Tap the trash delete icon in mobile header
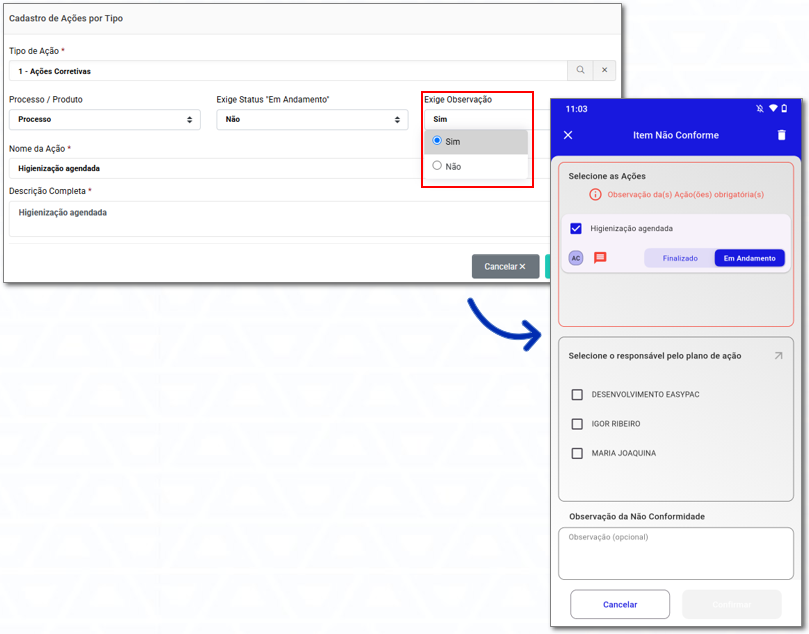This screenshot has width=809, height=634. tap(782, 135)
